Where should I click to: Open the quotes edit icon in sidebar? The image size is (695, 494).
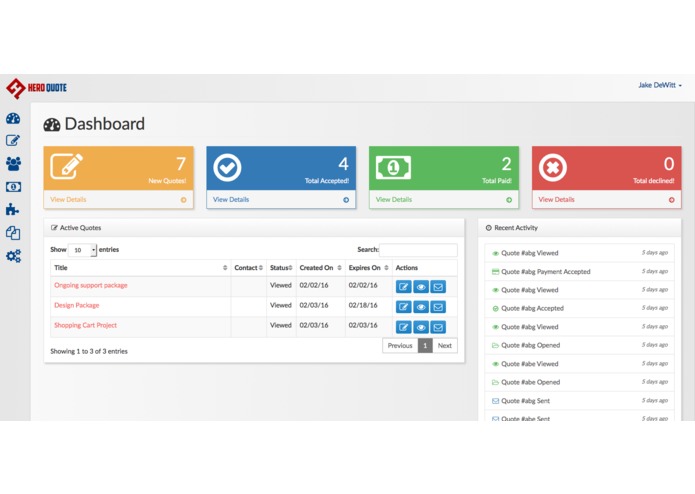[x=13, y=140]
